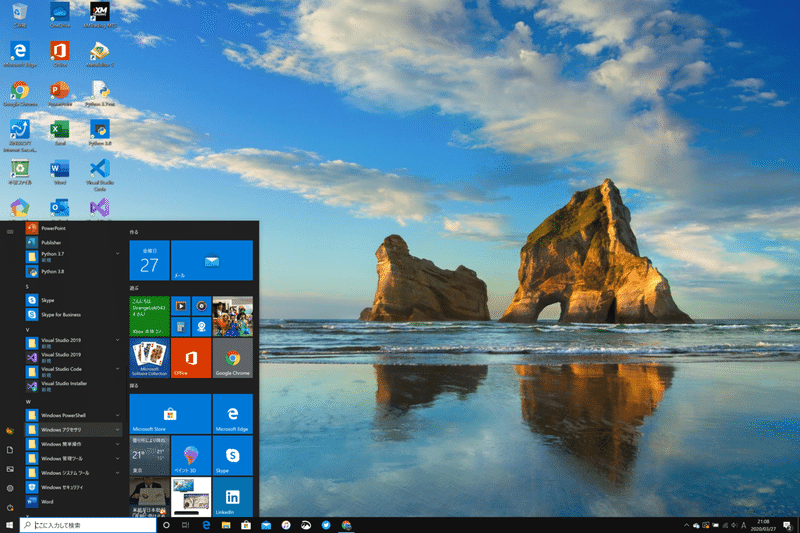
Task: Open File Explorer from the taskbar
Action: (226, 525)
